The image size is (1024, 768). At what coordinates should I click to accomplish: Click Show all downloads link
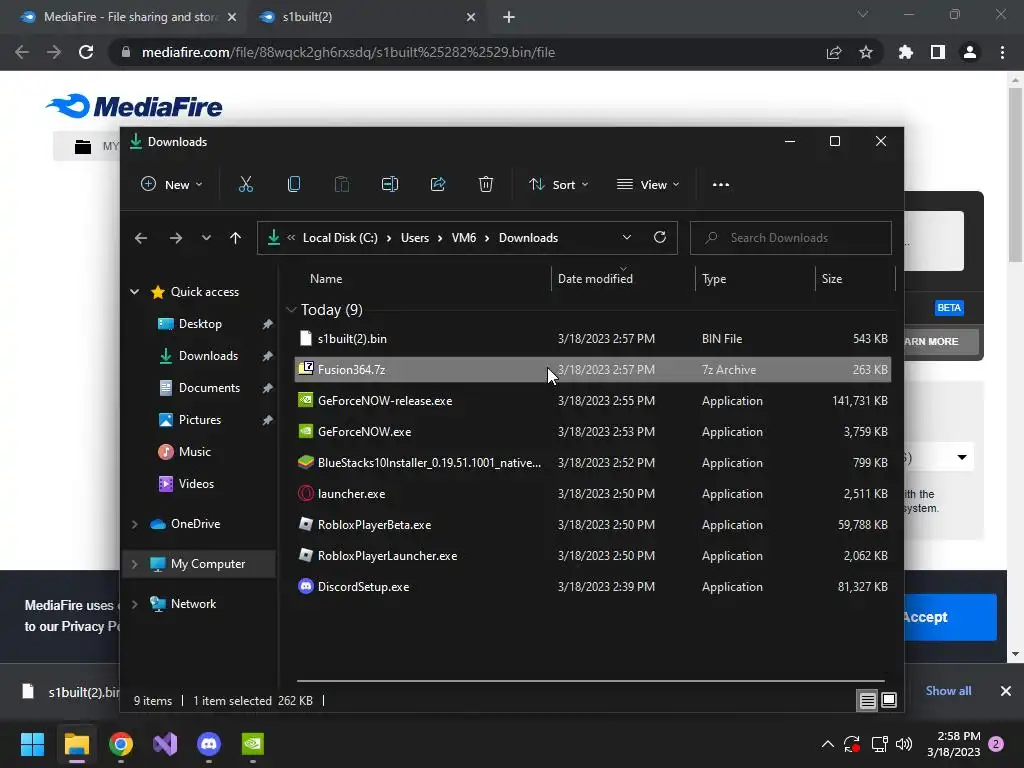(948, 691)
